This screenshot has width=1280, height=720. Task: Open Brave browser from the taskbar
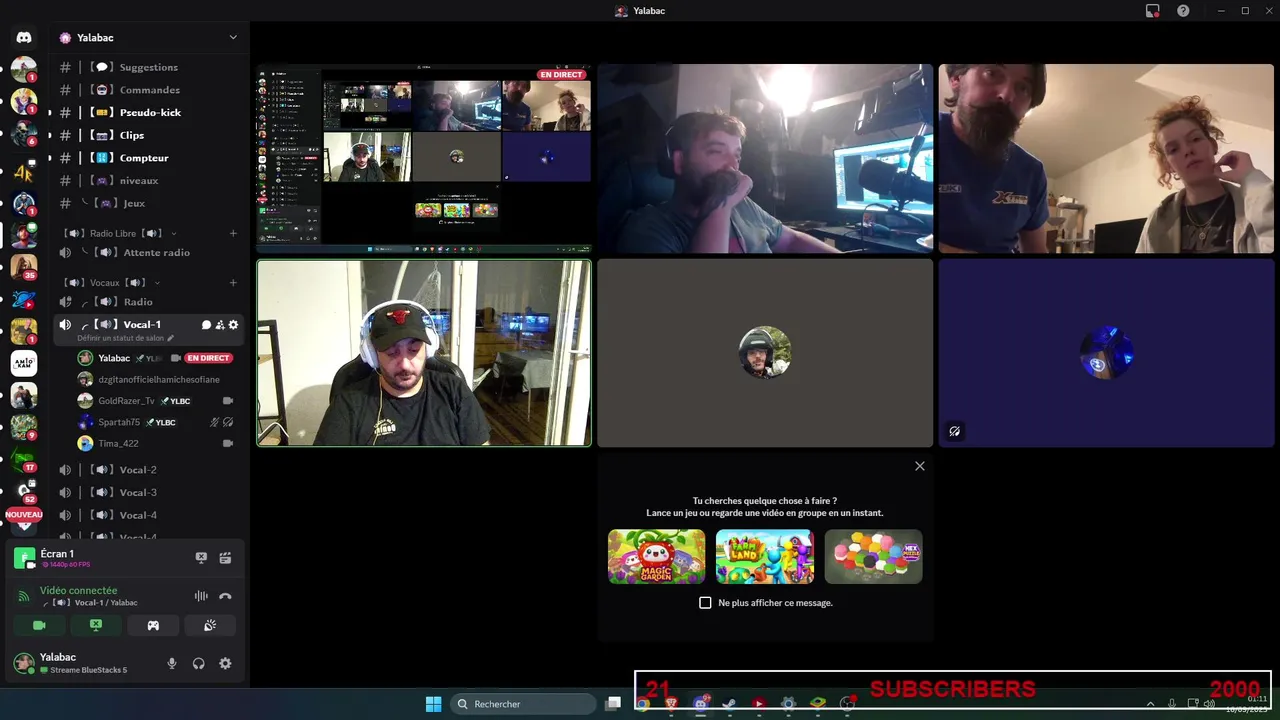coord(671,704)
